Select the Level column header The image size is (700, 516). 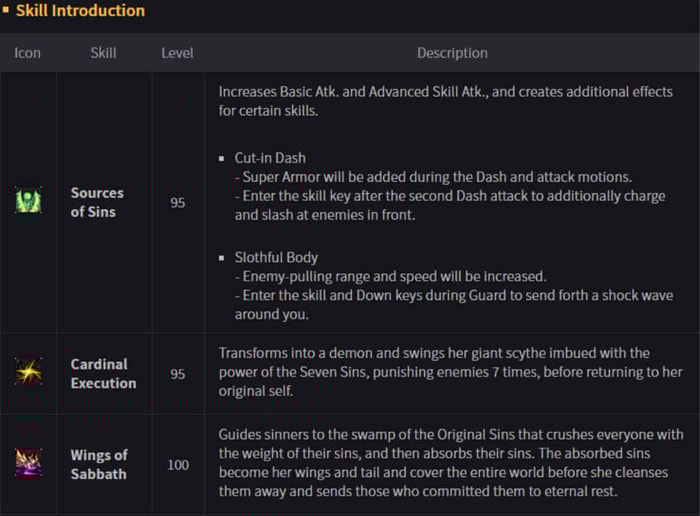[x=177, y=53]
